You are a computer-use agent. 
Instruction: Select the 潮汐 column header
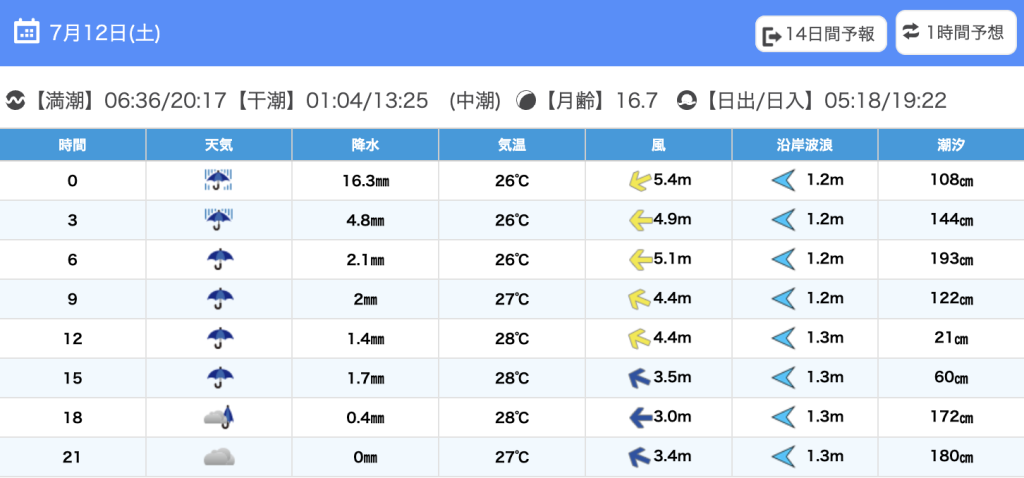tap(951, 145)
